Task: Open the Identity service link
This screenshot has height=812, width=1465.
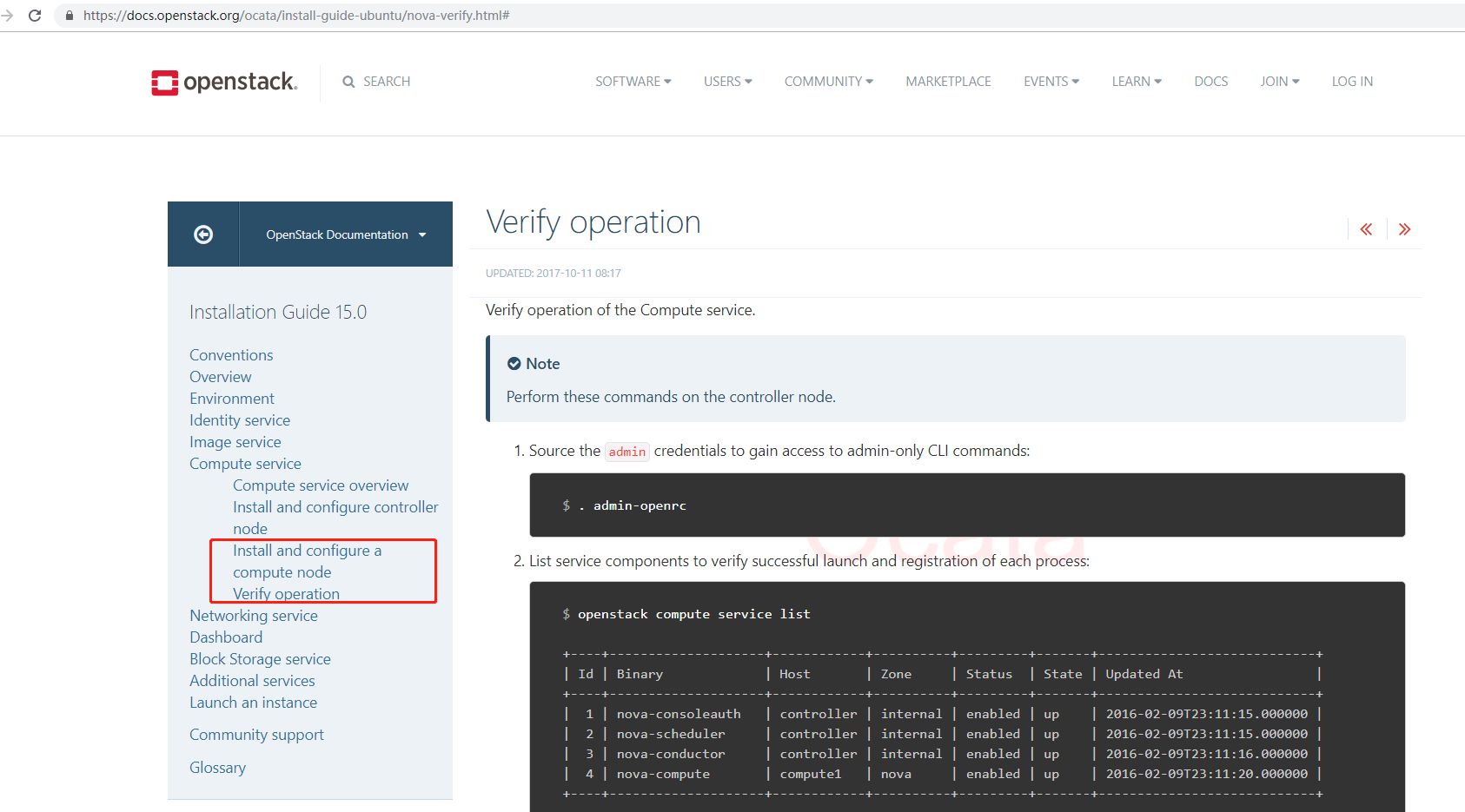Action: pos(240,419)
